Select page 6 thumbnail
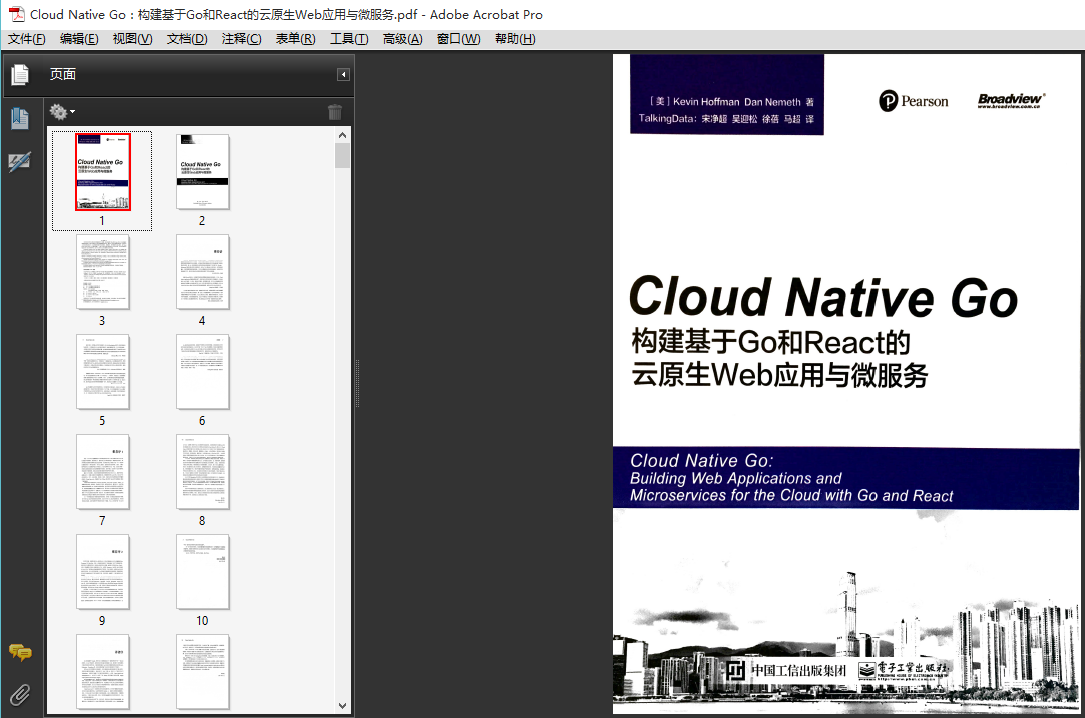 click(202, 372)
